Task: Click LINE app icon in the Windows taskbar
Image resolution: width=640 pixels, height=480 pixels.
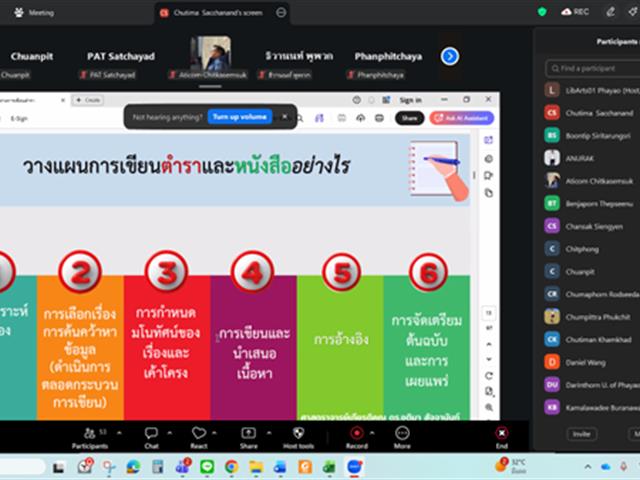Action: (x=207, y=467)
